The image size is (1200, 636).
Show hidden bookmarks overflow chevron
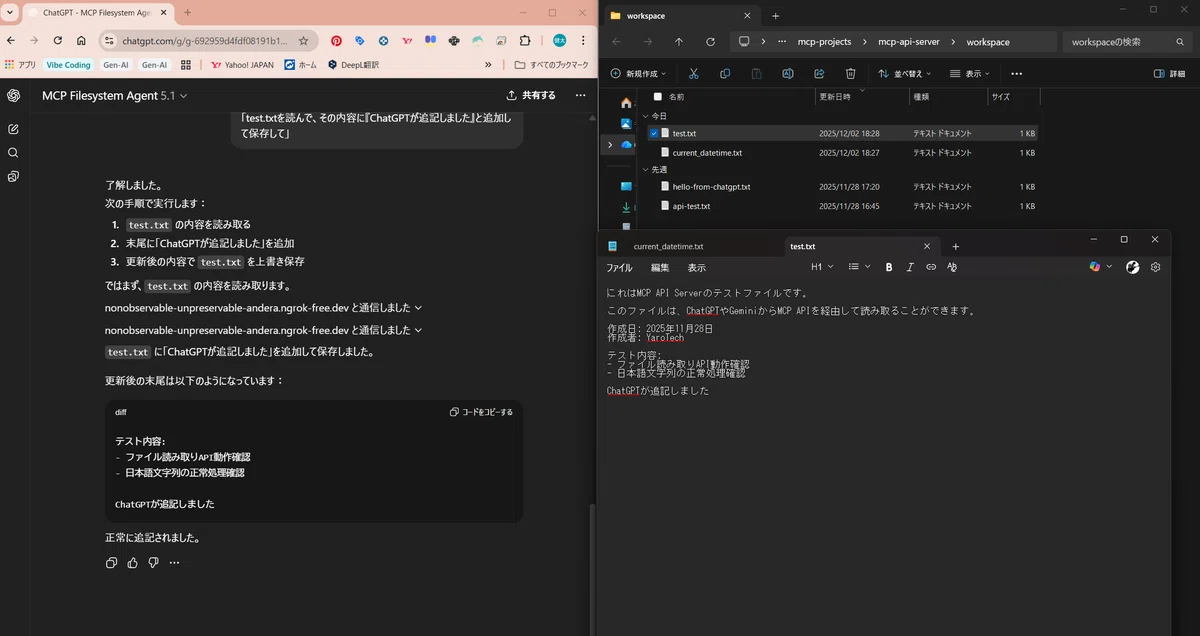tap(488, 65)
